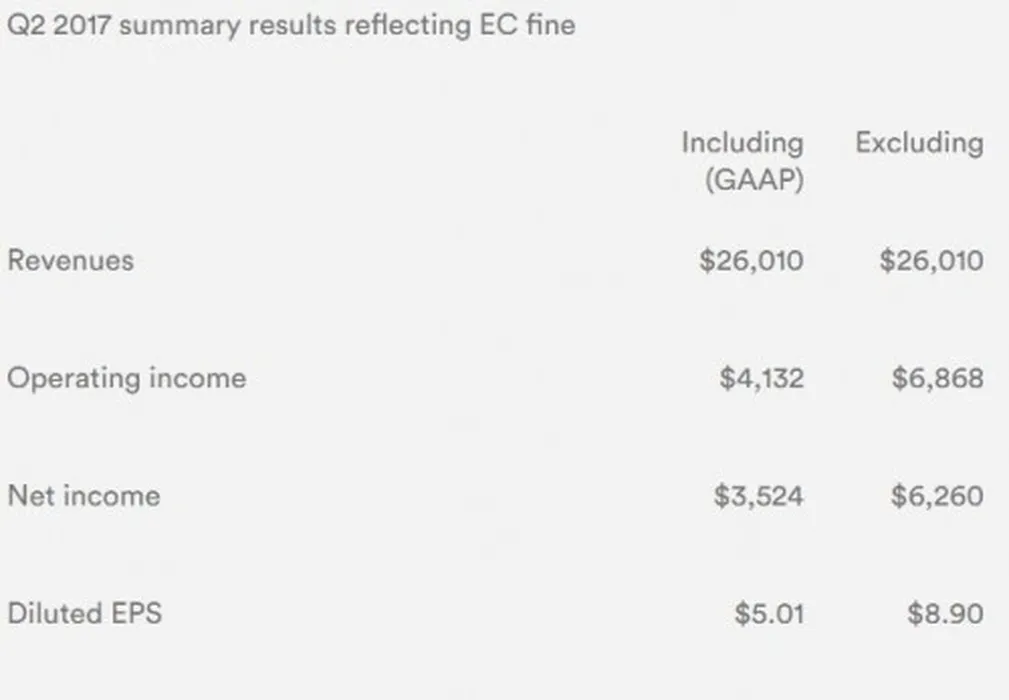Select the $8.90 diluted EPS value
This screenshot has height=700, width=1009.
(x=945, y=613)
